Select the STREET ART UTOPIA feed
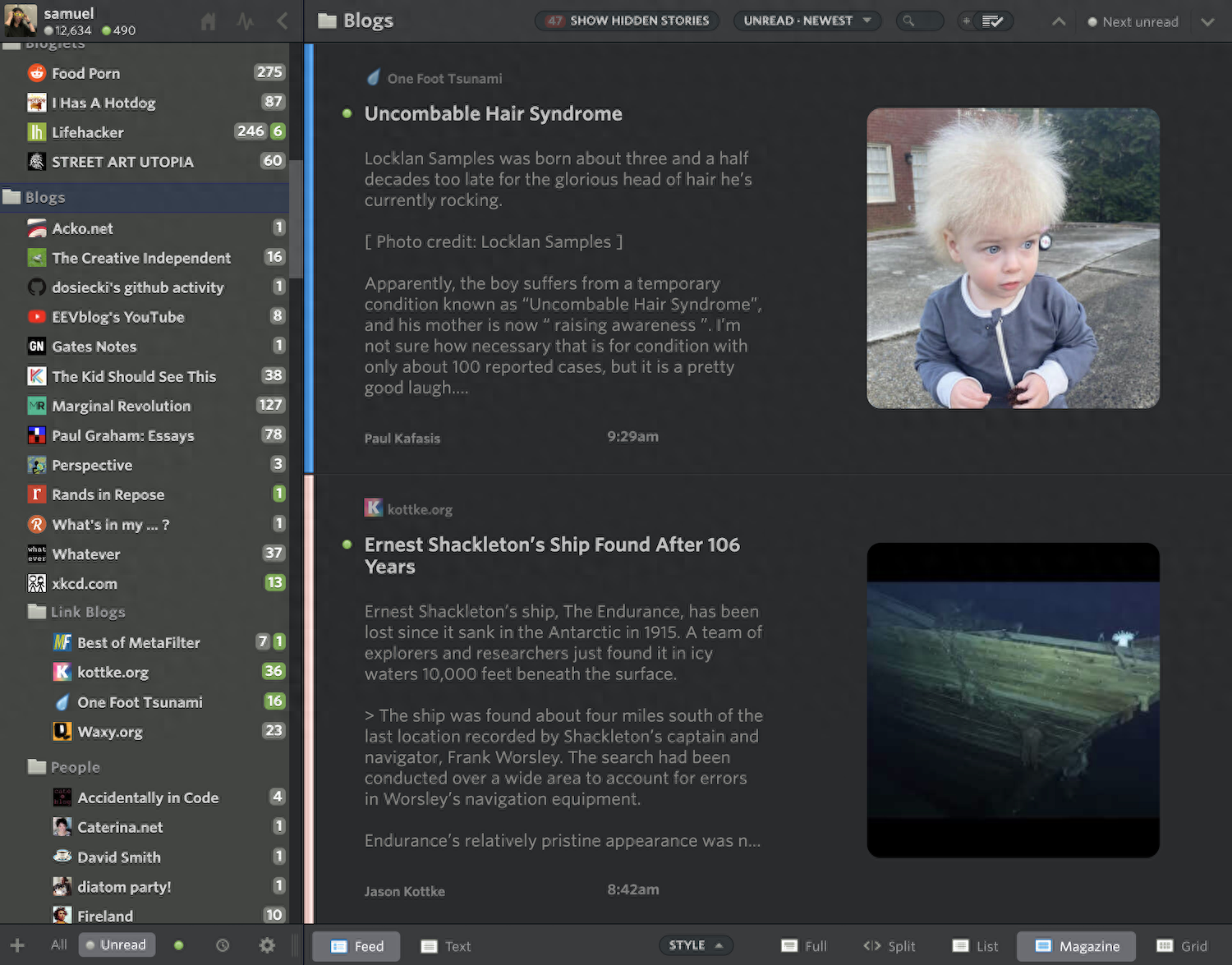Screen dimensions: 1232x965 145,162
